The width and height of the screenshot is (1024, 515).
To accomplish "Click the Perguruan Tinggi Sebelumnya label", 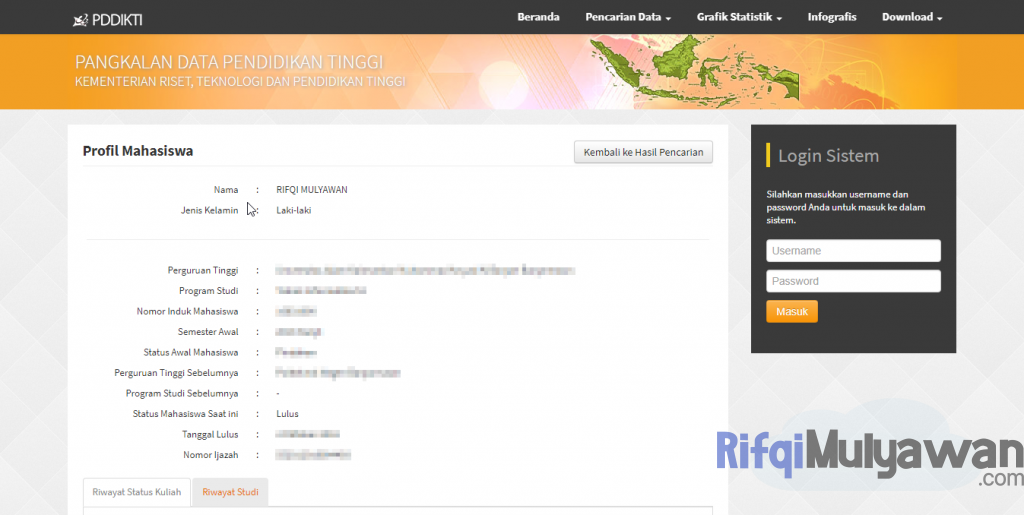I will coord(176,373).
